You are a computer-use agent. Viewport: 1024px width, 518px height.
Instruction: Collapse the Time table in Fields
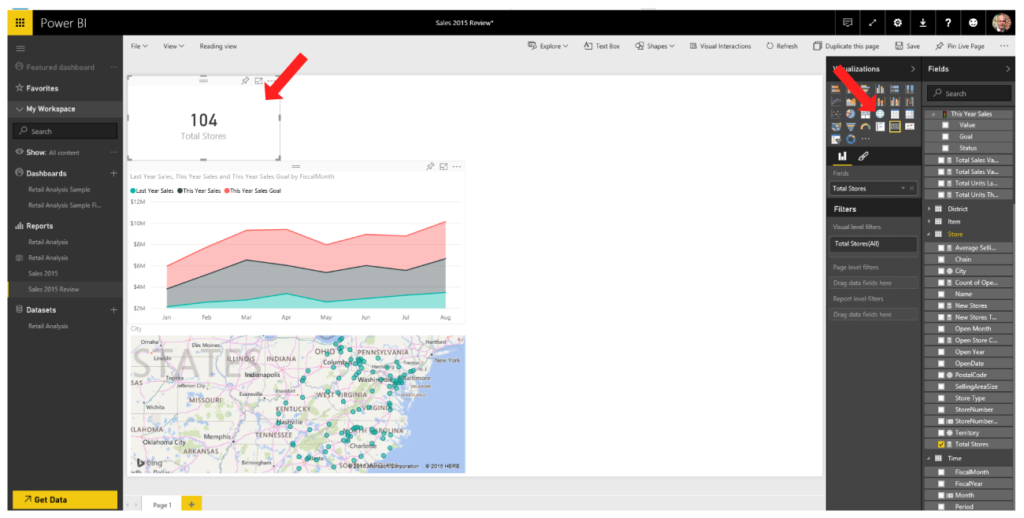click(x=929, y=459)
